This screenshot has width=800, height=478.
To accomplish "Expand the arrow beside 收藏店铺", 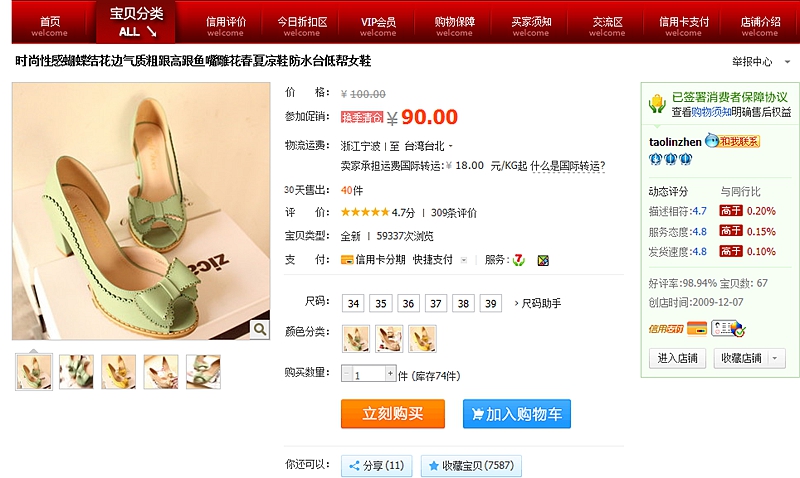I will pos(776,358).
